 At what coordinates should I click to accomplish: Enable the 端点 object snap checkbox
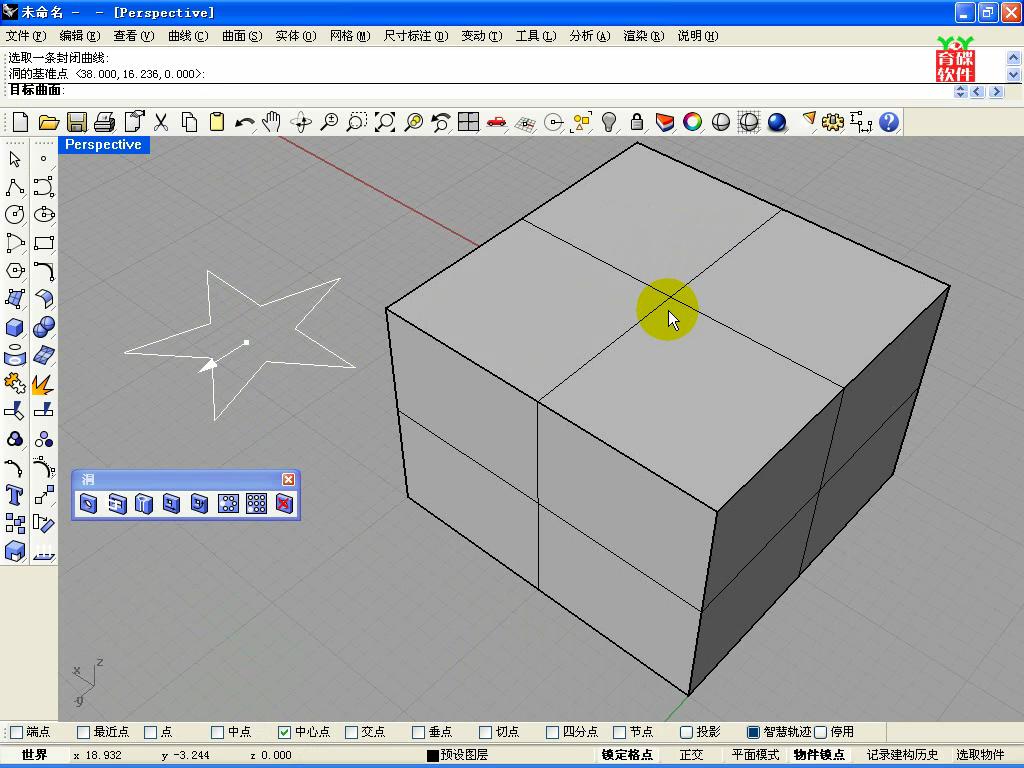coord(18,732)
